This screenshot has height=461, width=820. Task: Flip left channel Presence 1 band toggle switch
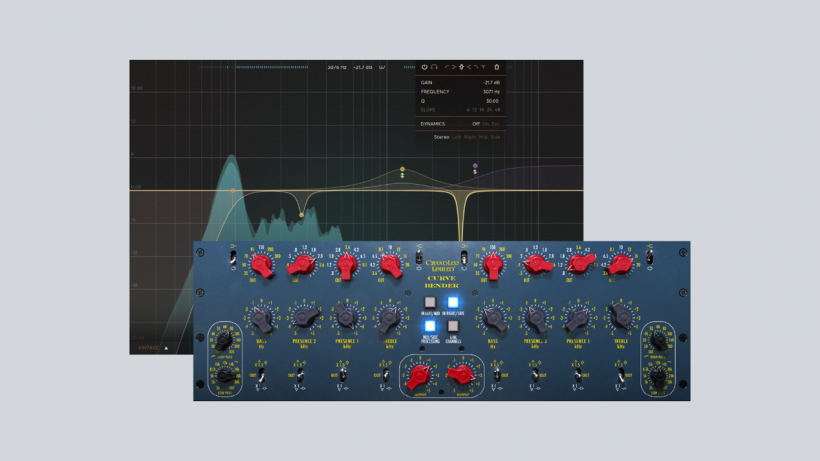343,375
